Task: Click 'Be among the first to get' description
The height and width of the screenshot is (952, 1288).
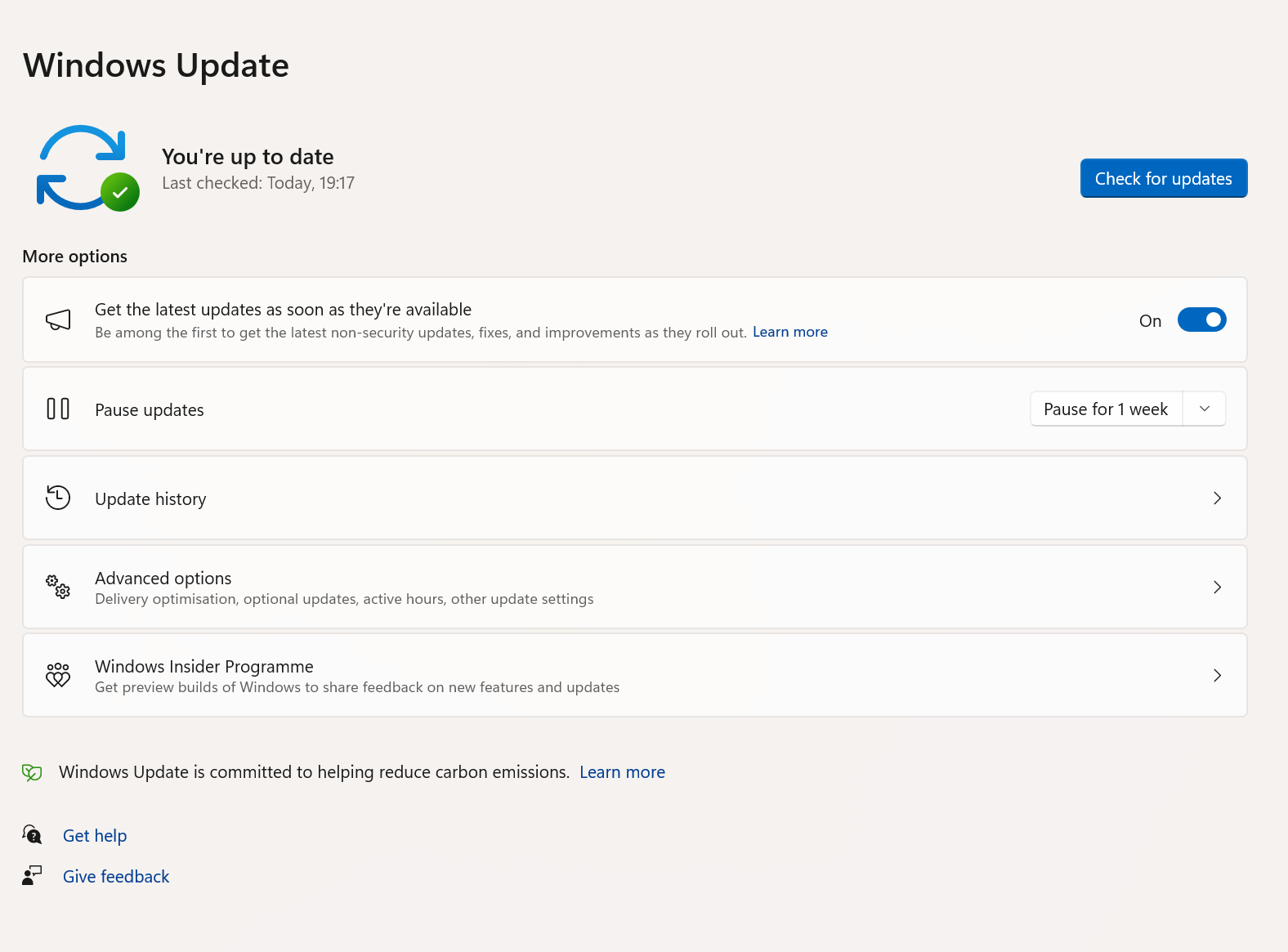Action: [x=421, y=333]
